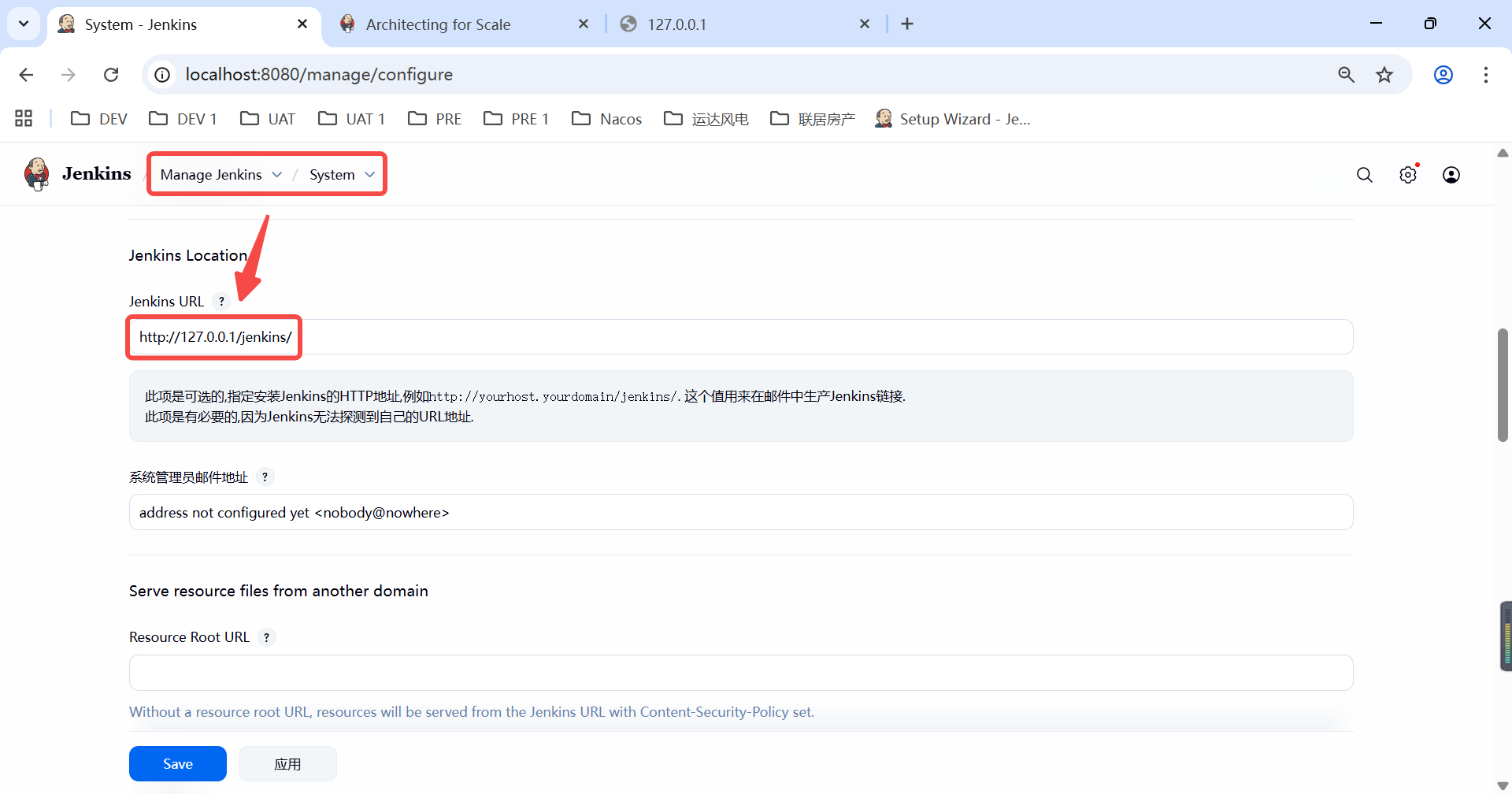Click Serve resource files from another domain heading

click(279, 591)
